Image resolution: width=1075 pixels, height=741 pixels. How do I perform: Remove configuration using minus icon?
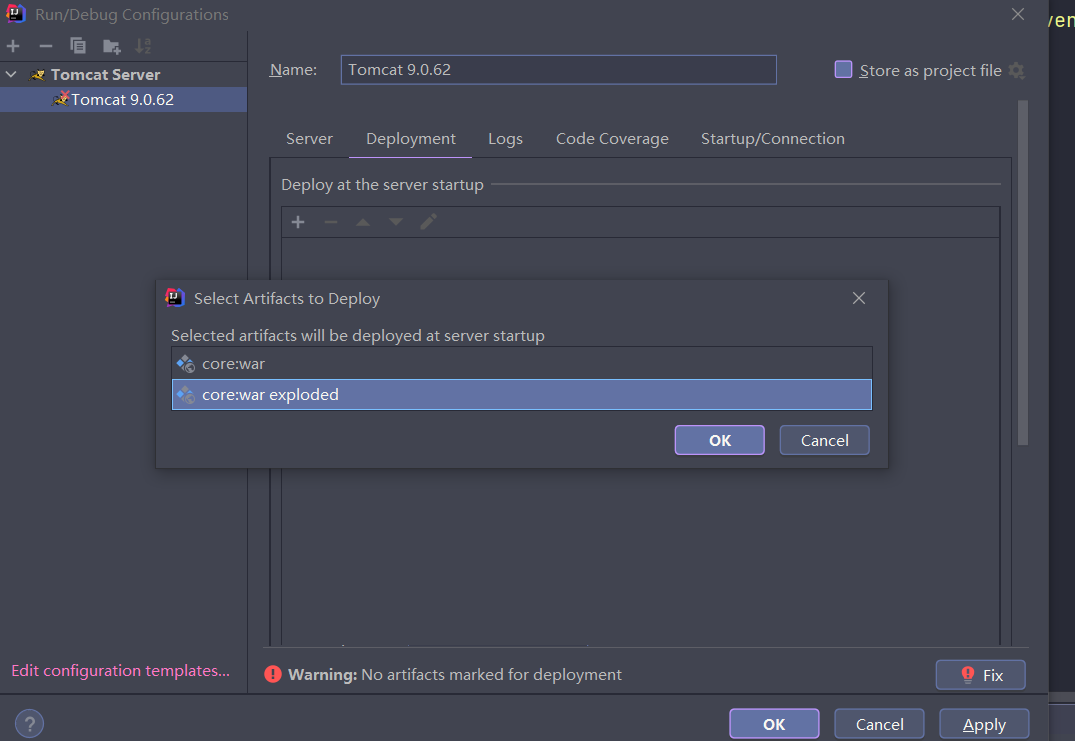coord(46,46)
